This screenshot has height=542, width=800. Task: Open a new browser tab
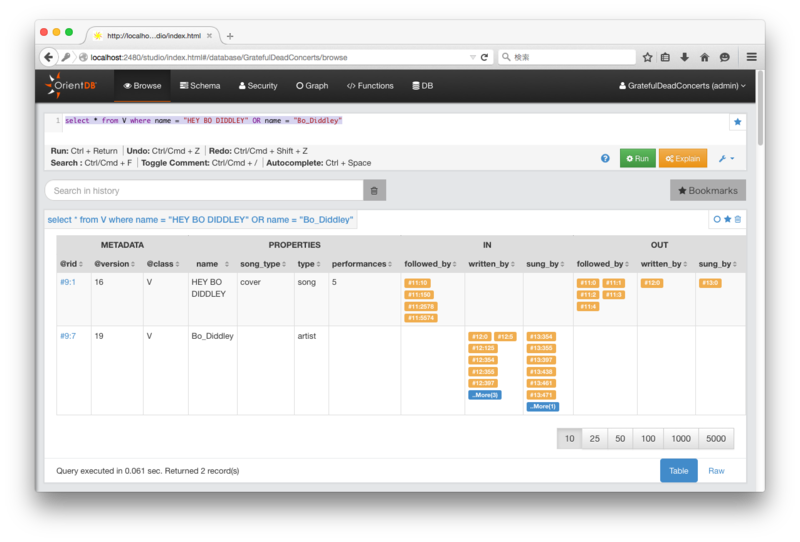click(x=230, y=36)
